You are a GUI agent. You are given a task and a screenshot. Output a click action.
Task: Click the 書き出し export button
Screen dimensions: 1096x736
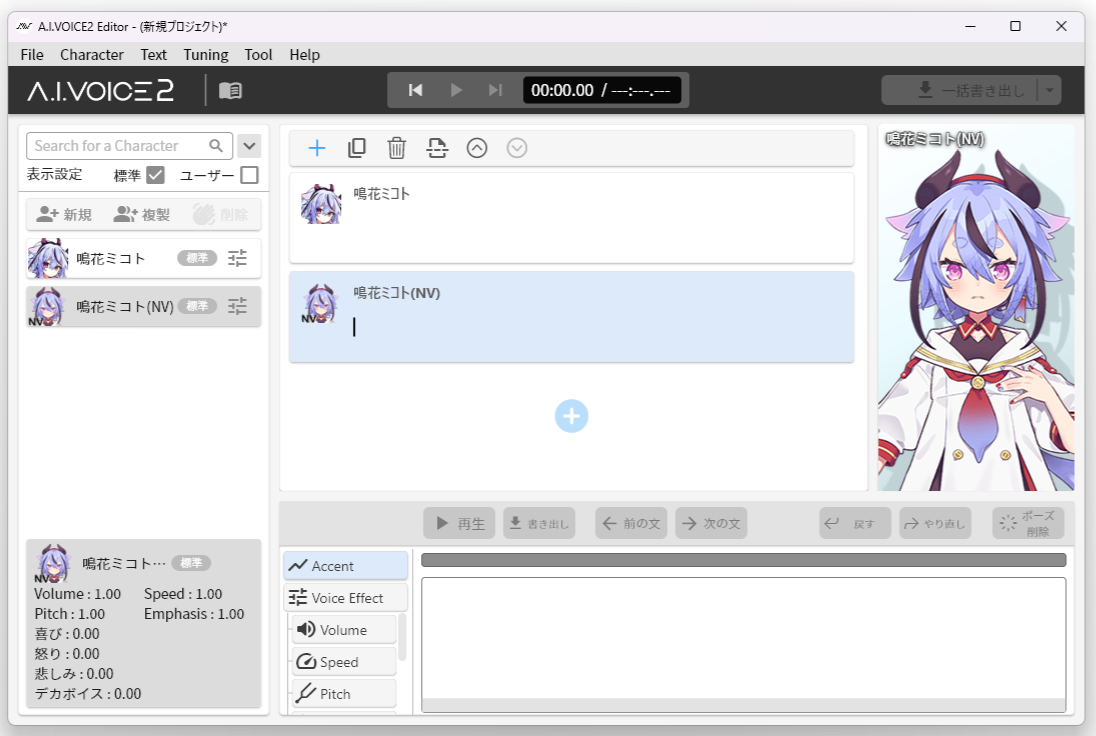pyautogui.click(x=539, y=523)
